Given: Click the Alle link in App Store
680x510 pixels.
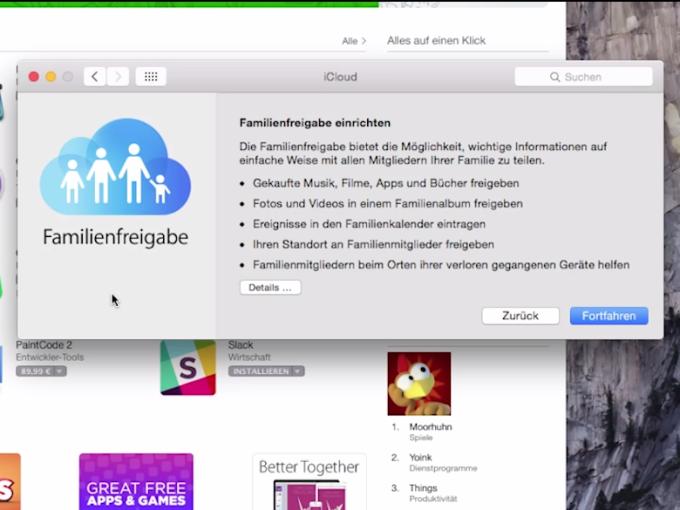Looking at the screenshot, I should pyautogui.click(x=354, y=41).
